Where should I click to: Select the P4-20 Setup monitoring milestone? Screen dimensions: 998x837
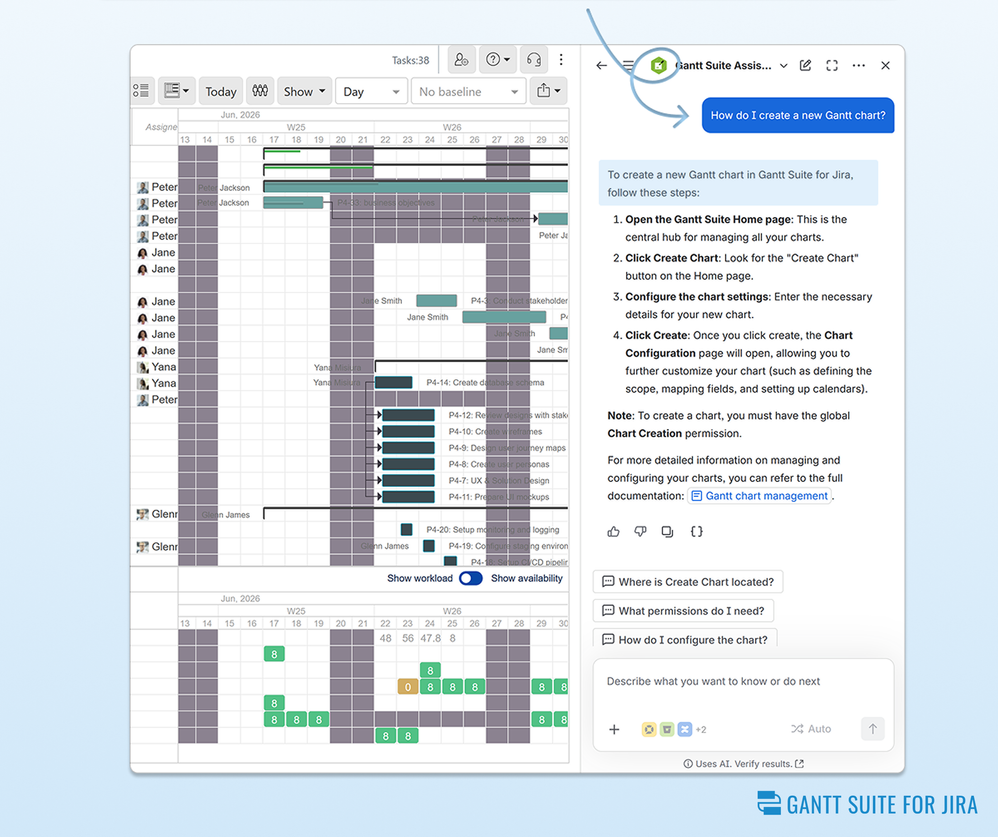[x=407, y=530]
